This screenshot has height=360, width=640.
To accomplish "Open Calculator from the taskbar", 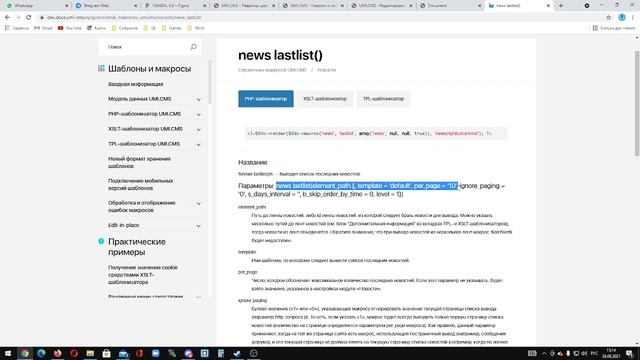I will [x=221, y=353].
